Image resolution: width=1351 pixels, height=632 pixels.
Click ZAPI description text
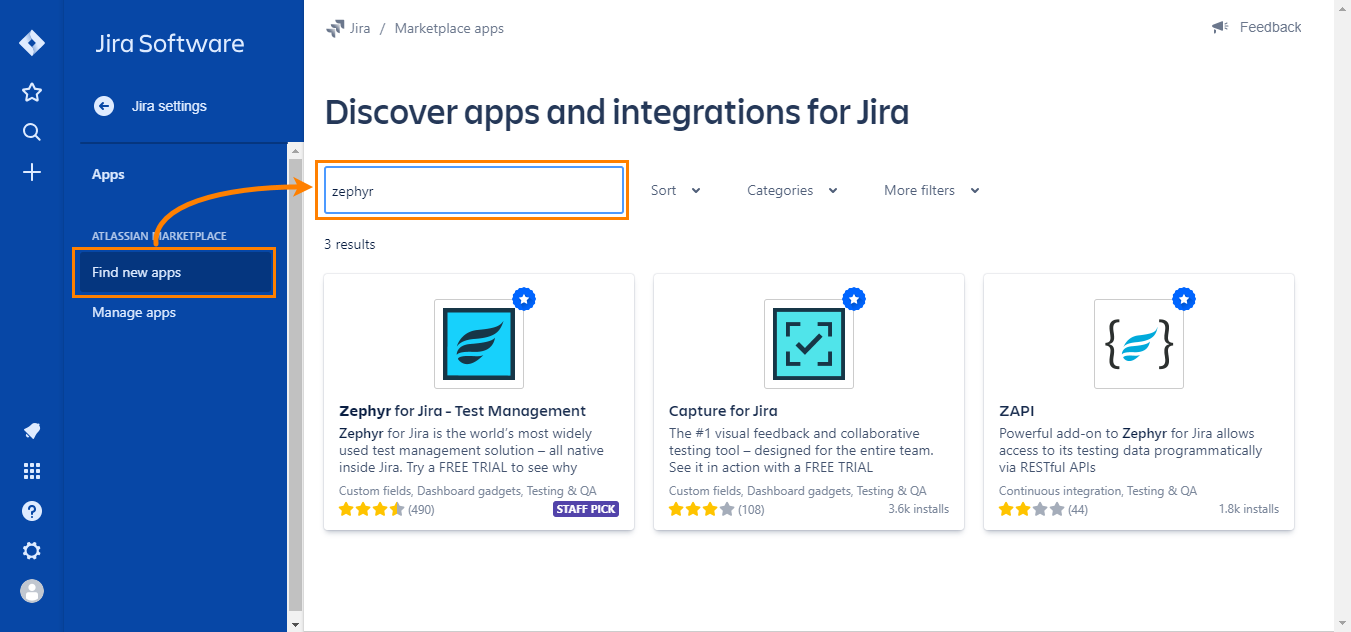click(x=1130, y=450)
